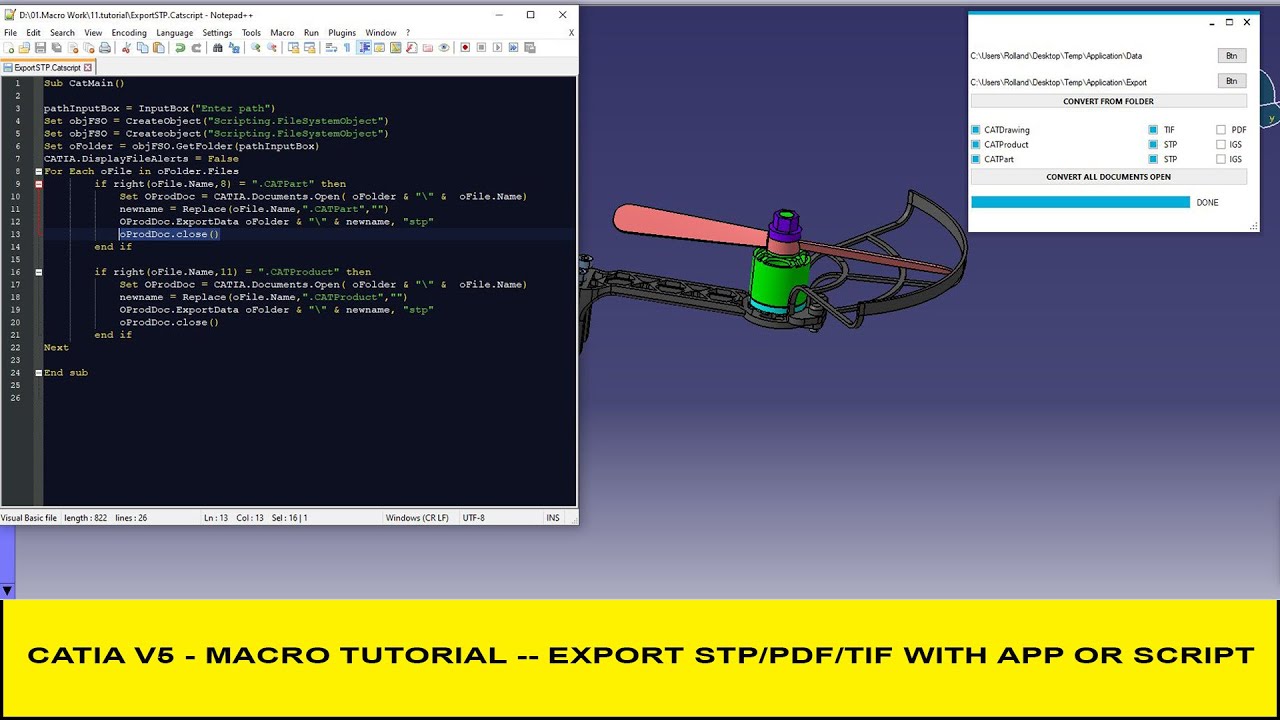Click CONVERT FROM FOLDER button
This screenshot has height=720, width=1280.
tap(1108, 101)
